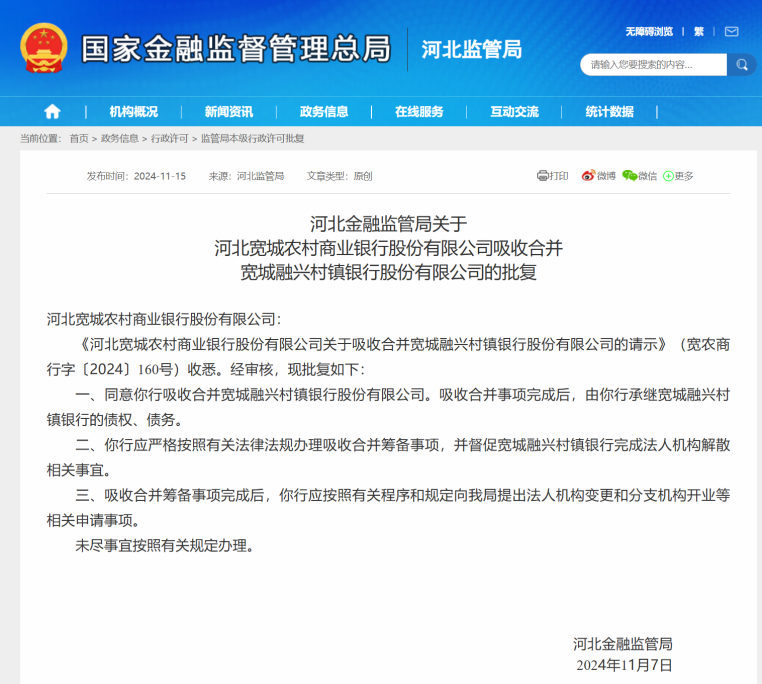Click 政务信息 in the breadcrumb

point(120,139)
